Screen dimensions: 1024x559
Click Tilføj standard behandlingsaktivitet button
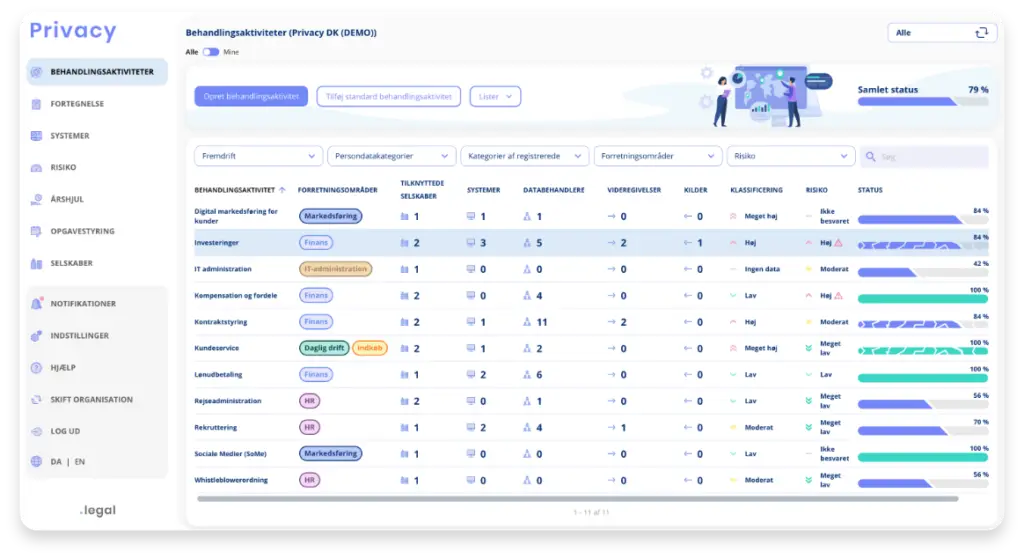click(x=388, y=96)
